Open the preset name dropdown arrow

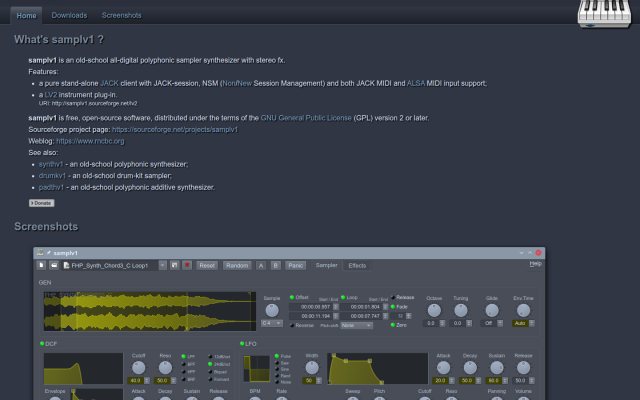[162, 265]
